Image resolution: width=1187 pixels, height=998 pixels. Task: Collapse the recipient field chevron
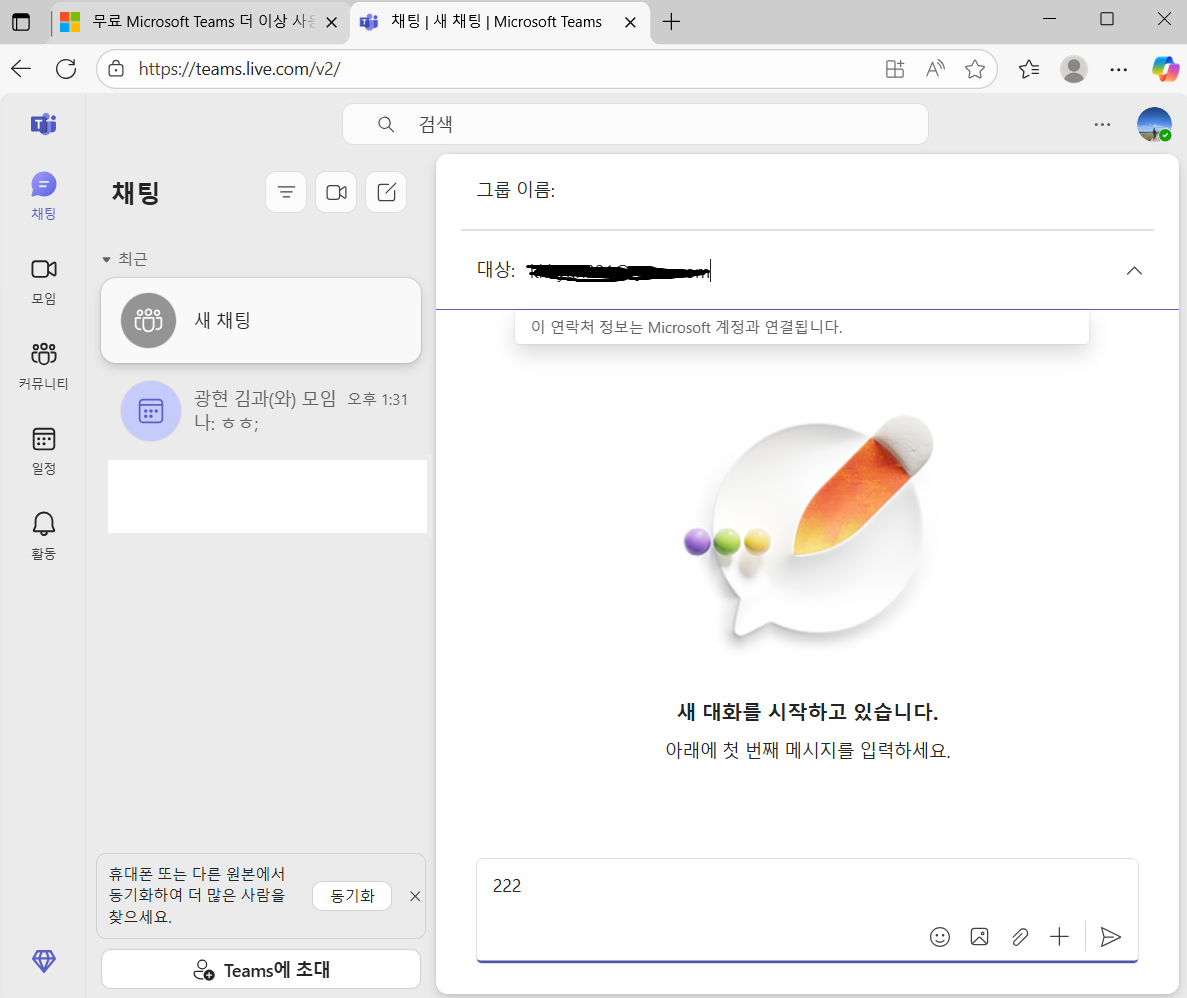click(1133, 270)
